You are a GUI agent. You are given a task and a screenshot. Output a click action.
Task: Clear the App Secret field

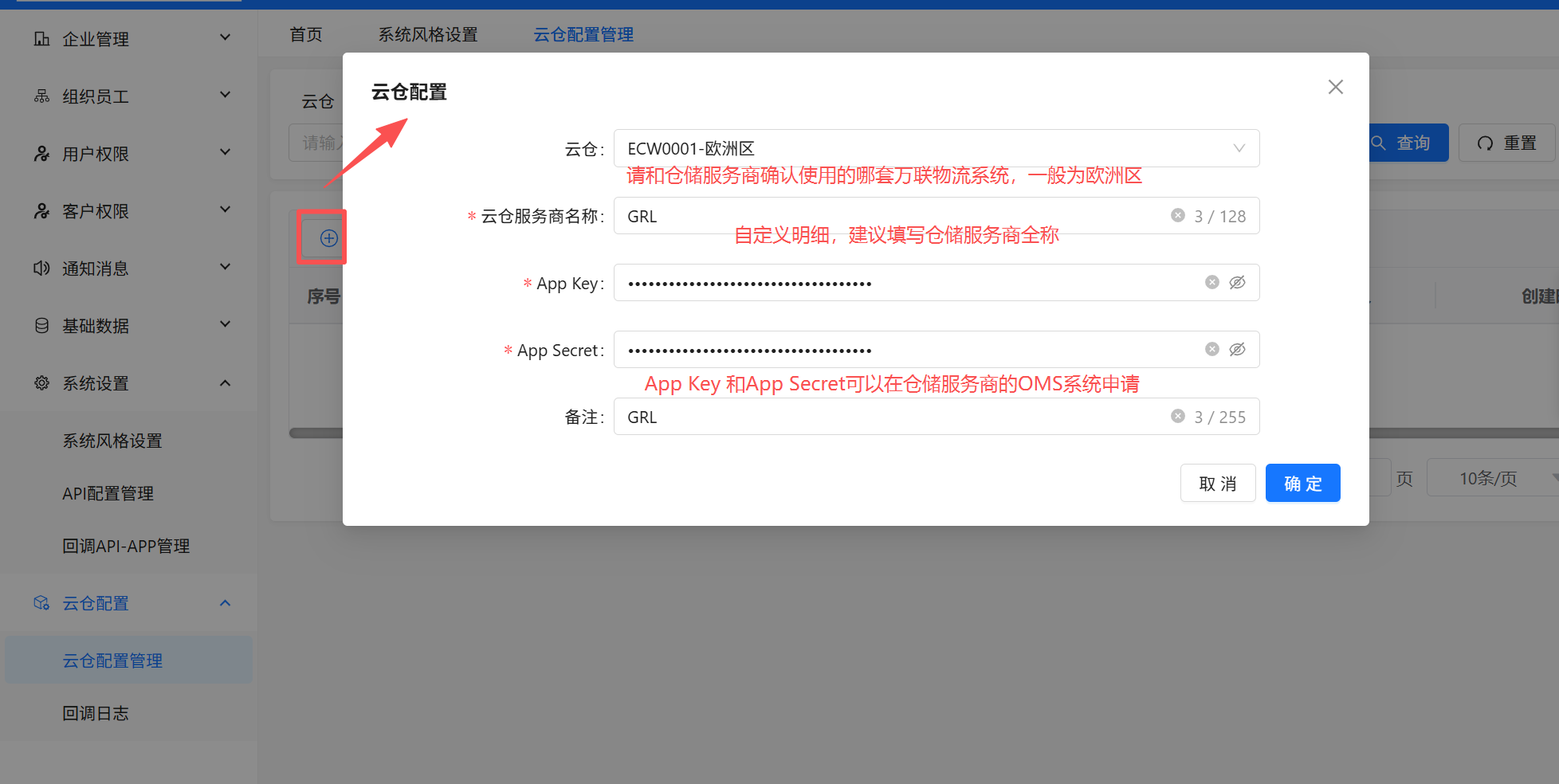click(x=1211, y=349)
